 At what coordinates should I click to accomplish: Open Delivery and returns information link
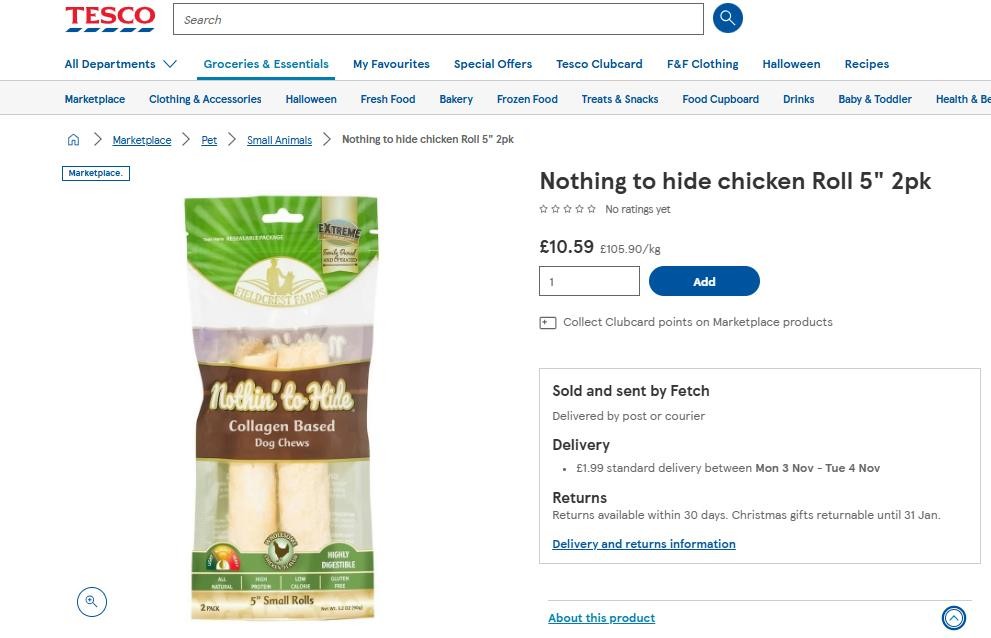(x=644, y=544)
